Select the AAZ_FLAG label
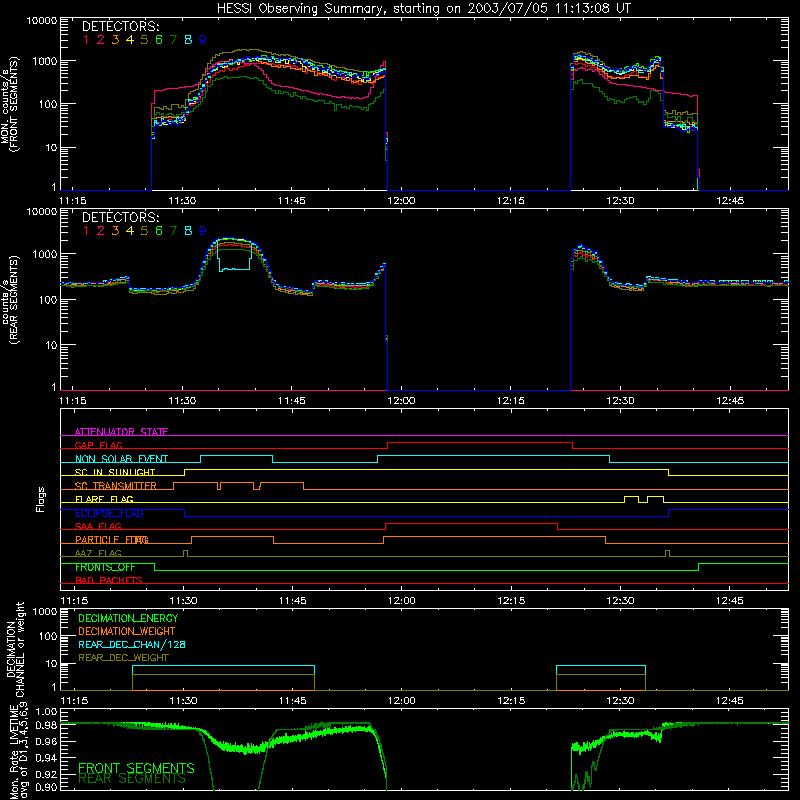The height and width of the screenshot is (800, 800). coord(98,554)
